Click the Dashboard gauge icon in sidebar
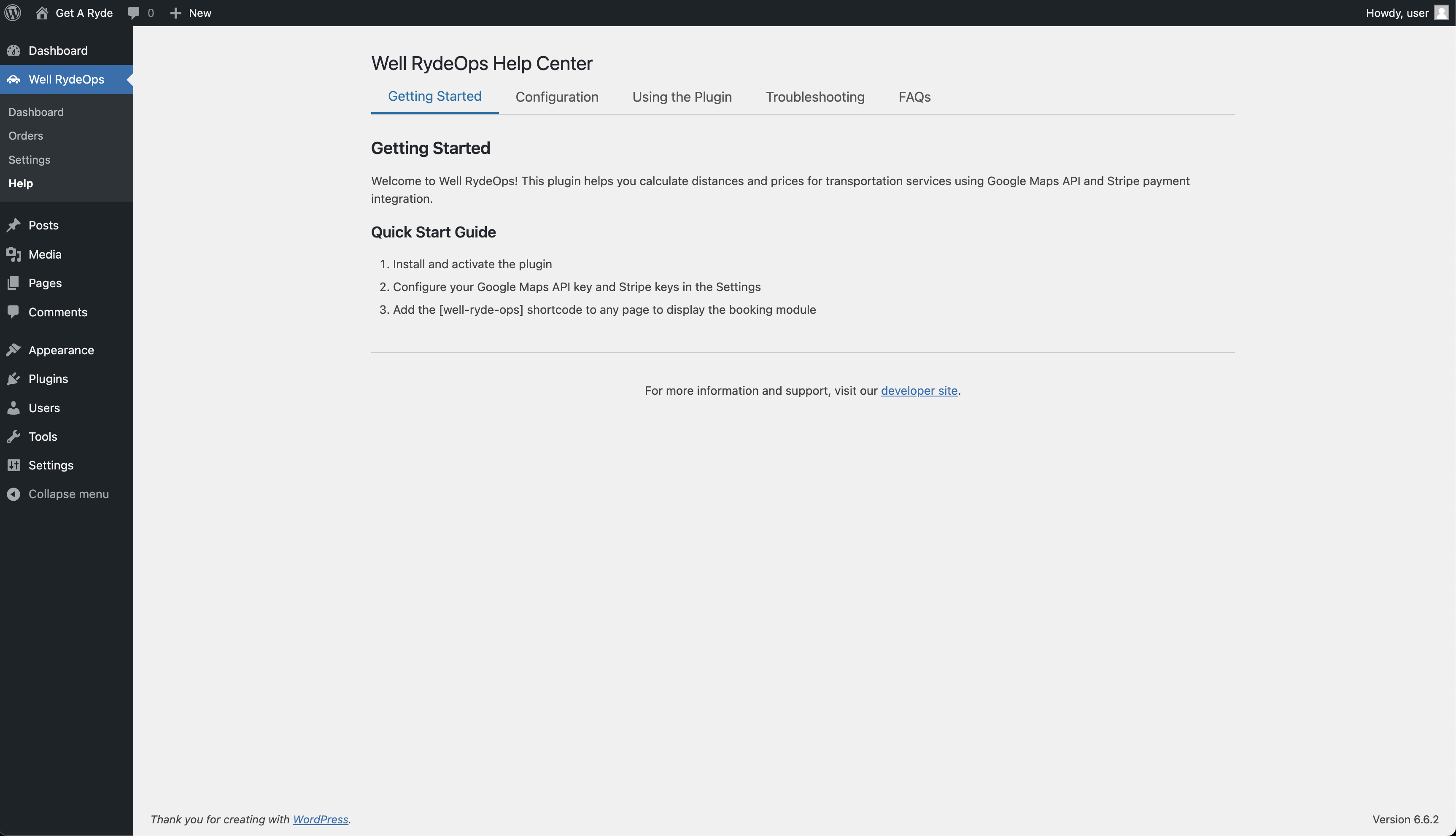Image resolution: width=1456 pixels, height=836 pixels. (14, 51)
